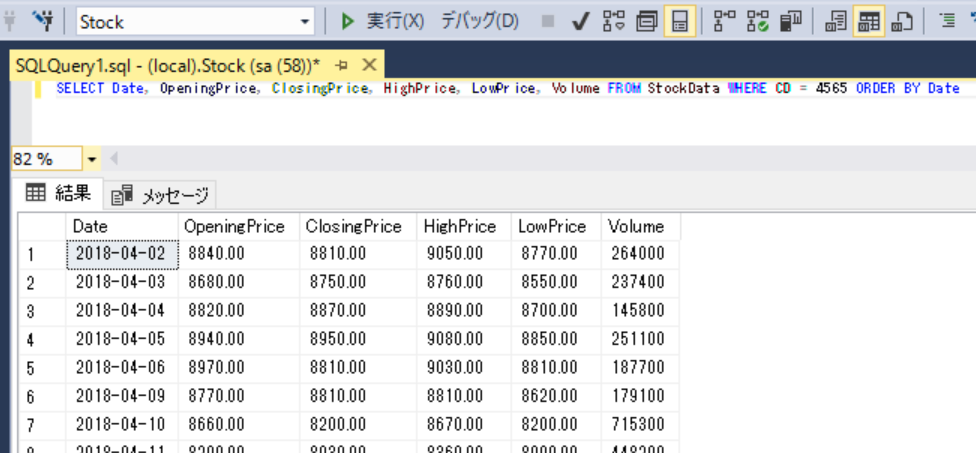Click HighPrice cell 9030.00
Viewport: 976px width, 453px height.
(x=464, y=368)
